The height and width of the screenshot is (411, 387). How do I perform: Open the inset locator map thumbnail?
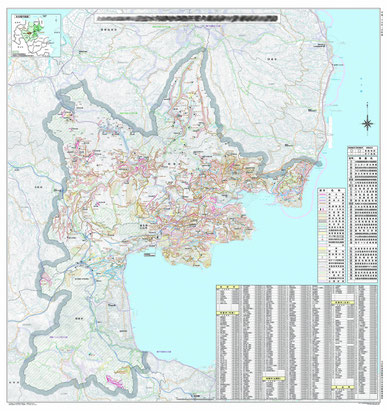36,36
